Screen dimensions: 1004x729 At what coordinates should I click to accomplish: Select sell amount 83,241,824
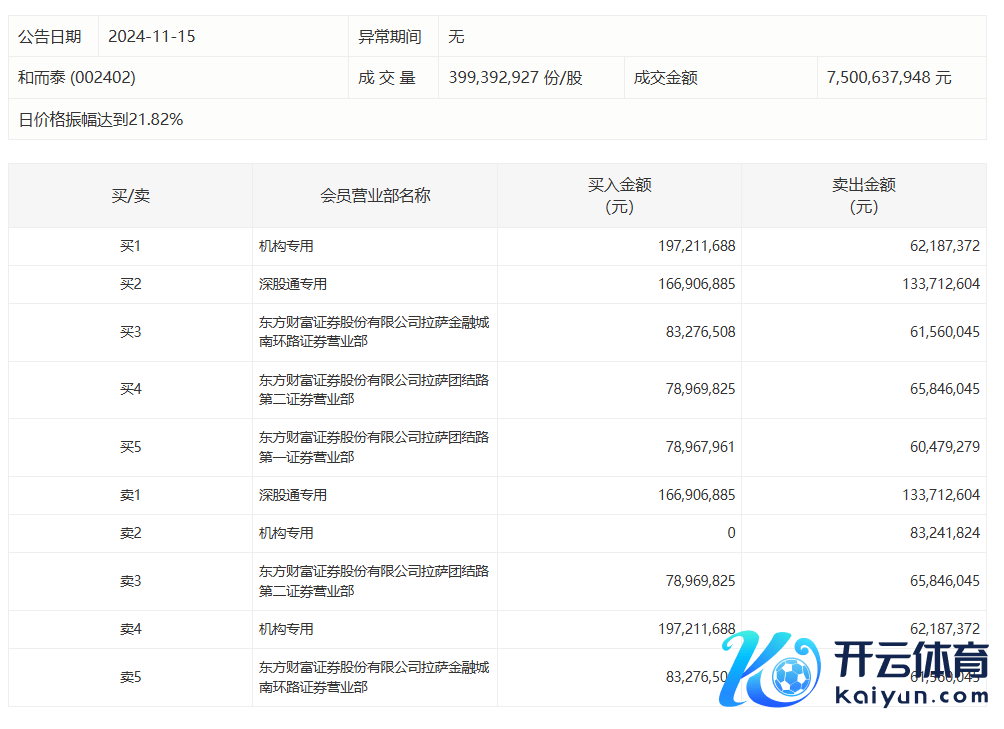(x=945, y=533)
